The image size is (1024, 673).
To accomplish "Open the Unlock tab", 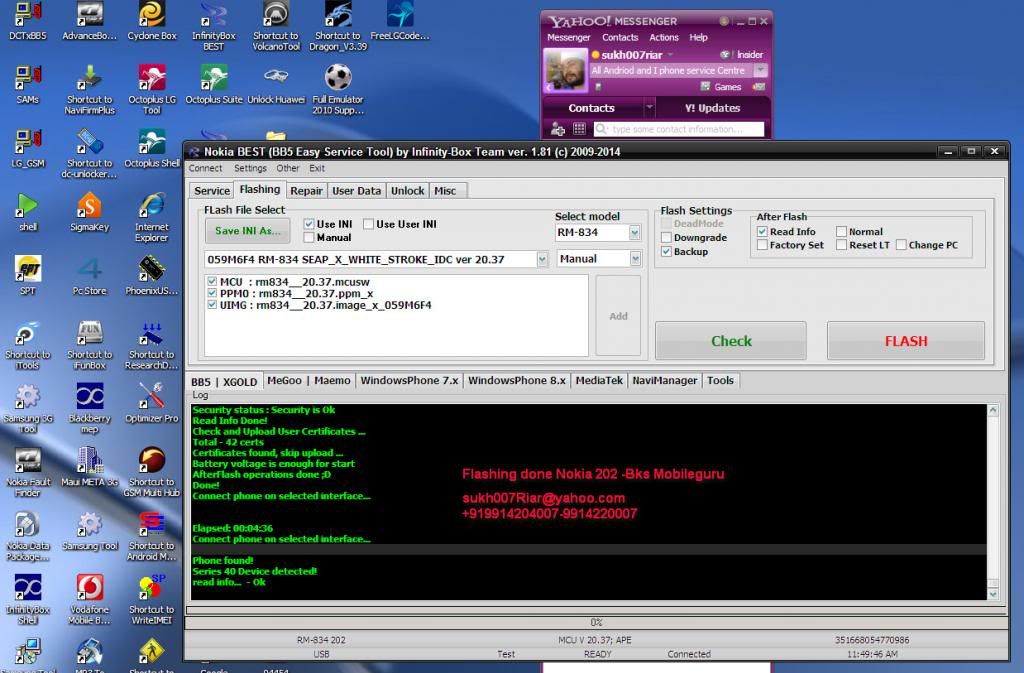I will coord(408,191).
